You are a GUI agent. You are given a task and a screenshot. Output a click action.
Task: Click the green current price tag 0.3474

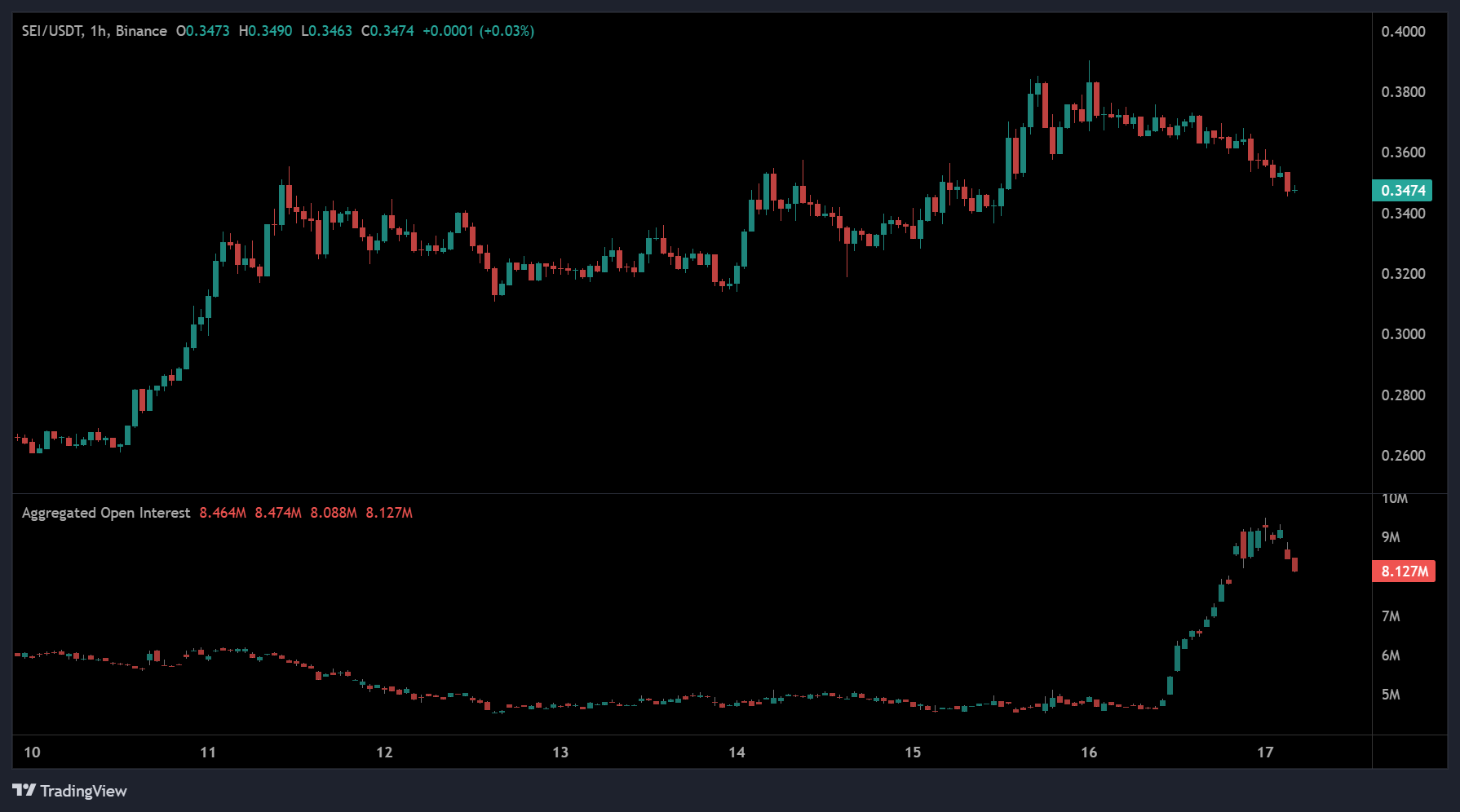pos(1405,190)
